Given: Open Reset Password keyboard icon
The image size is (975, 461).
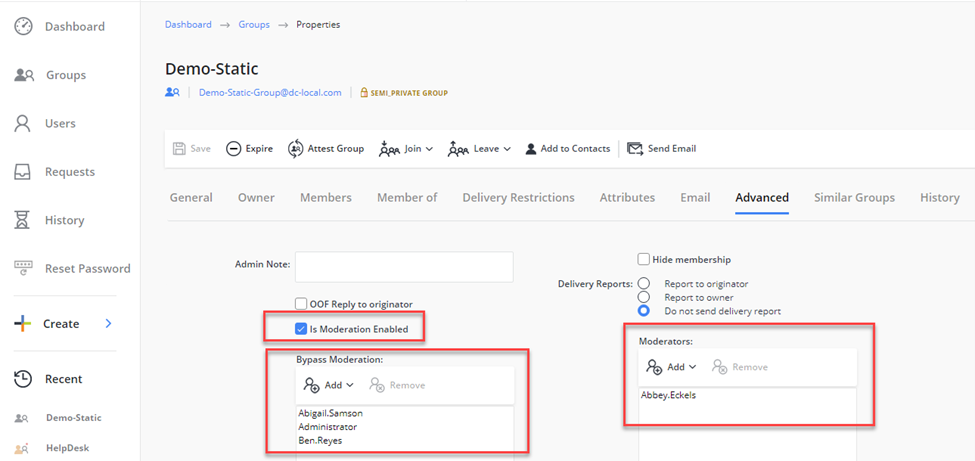Looking at the screenshot, I should click(x=23, y=268).
